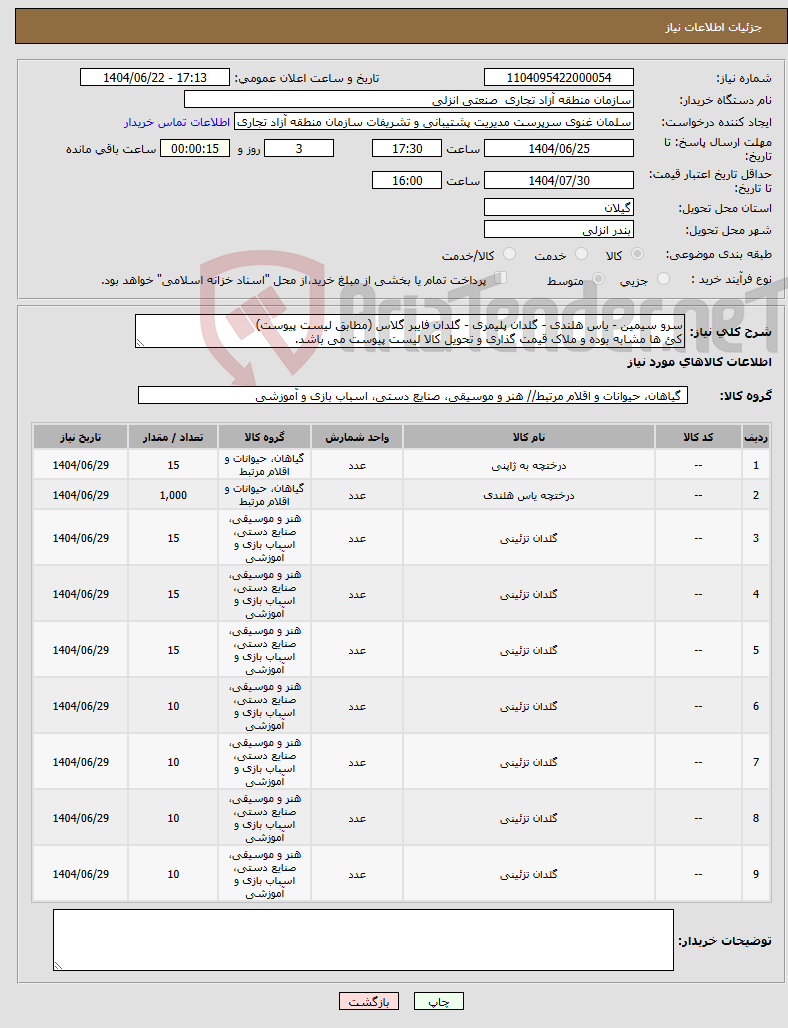Viewport: 788px width, 1028px height.
Task: Click the date cell in row 1
Action: 81,465
